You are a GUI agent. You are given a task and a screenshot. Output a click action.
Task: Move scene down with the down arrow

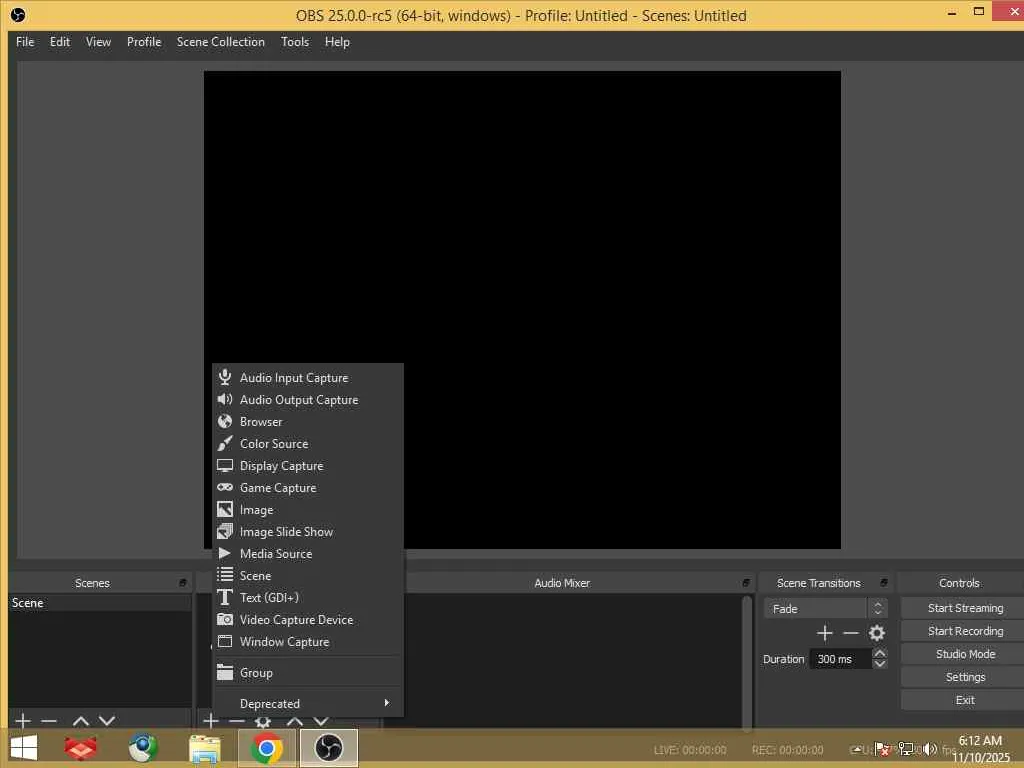(x=107, y=721)
